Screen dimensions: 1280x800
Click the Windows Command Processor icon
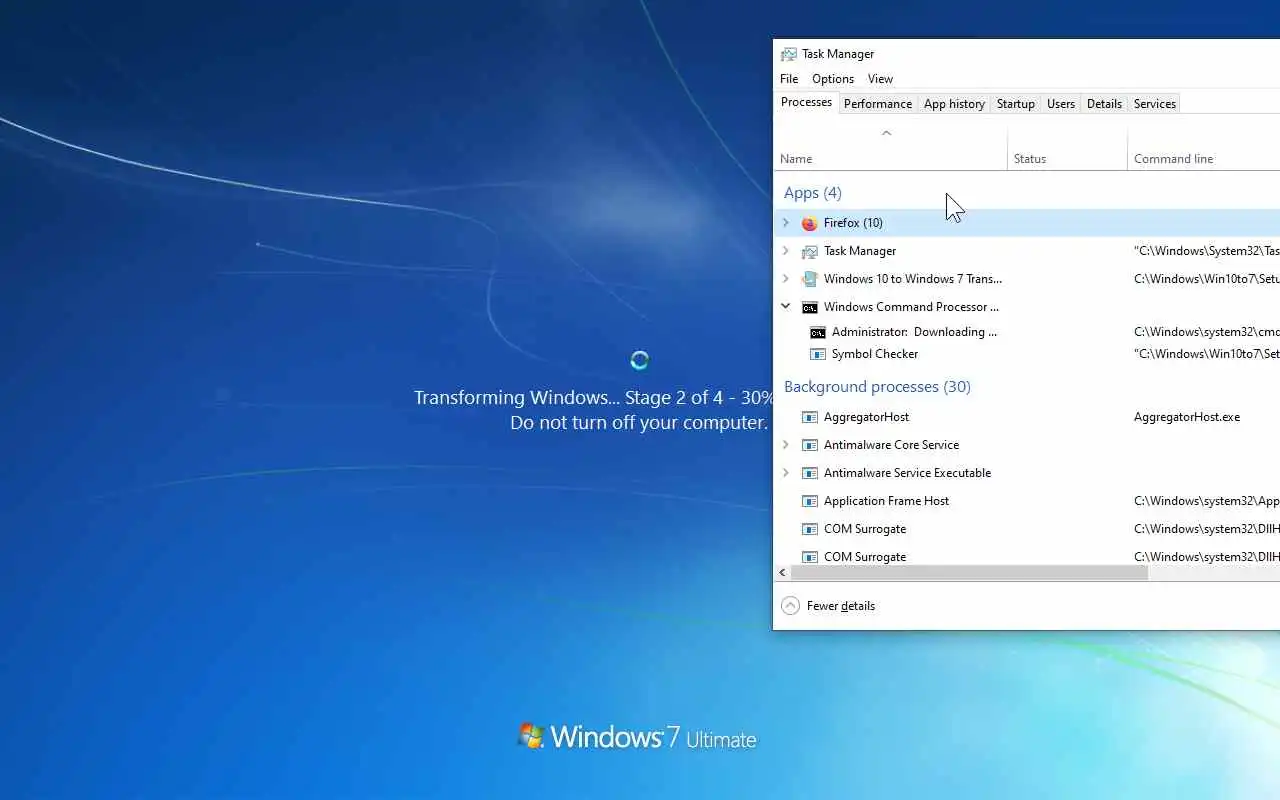(x=810, y=307)
